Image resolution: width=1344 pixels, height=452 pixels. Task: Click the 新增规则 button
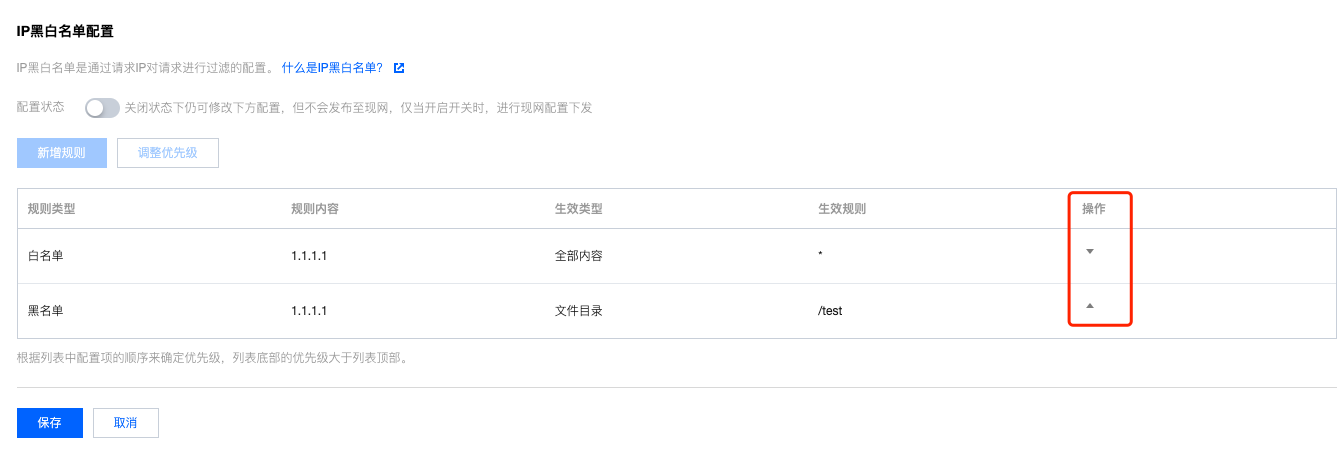[62, 153]
